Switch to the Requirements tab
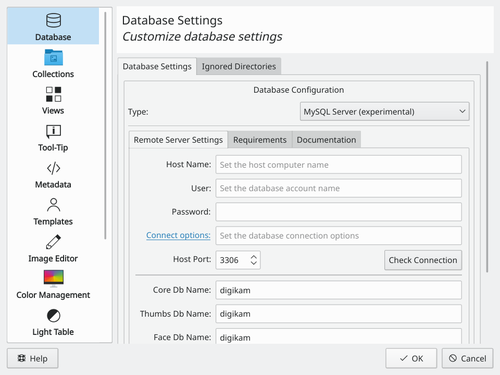This screenshot has width=500, height=375. pyautogui.click(x=260, y=140)
